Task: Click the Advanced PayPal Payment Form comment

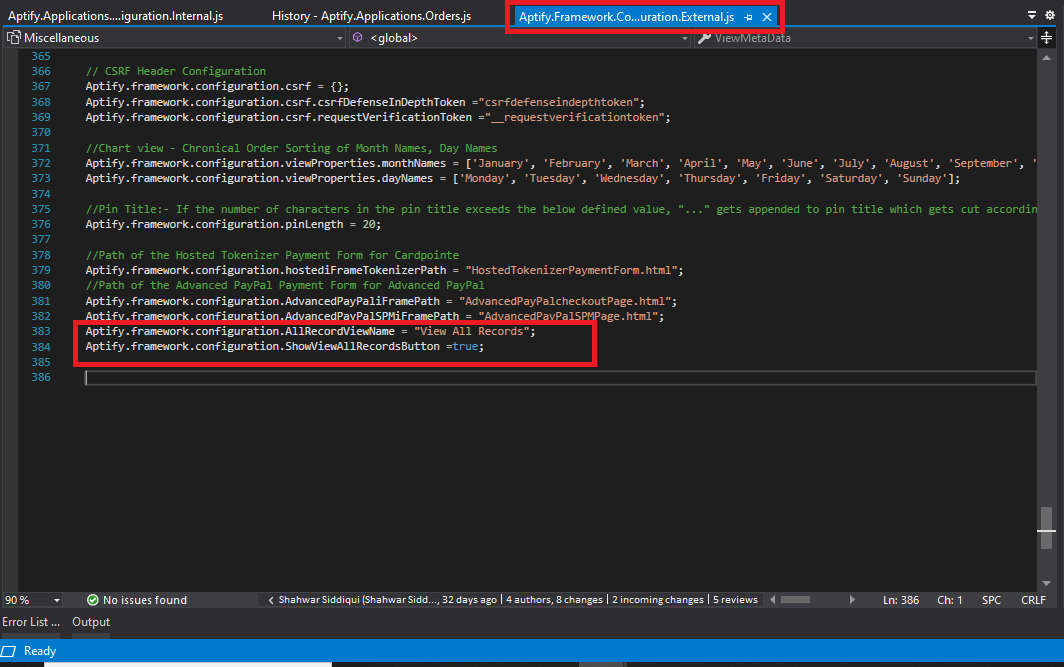Action: [284, 286]
